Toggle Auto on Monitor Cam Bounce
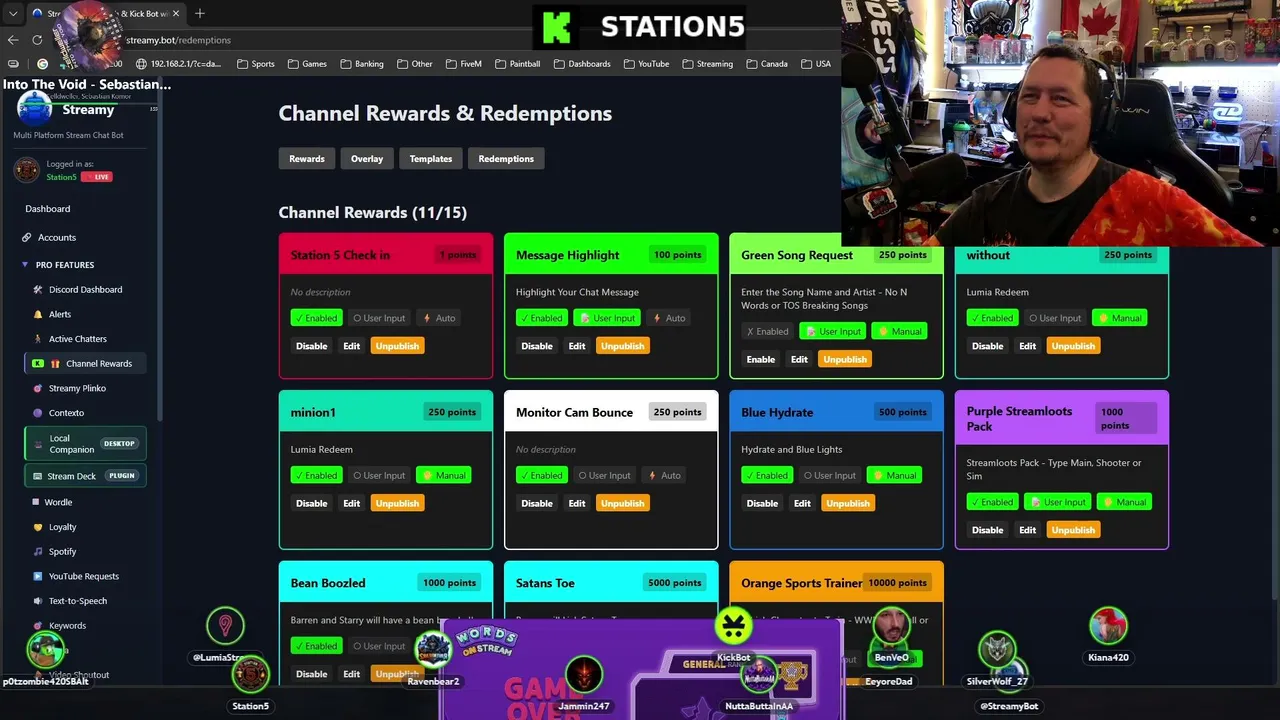1280x720 pixels. tap(664, 475)
